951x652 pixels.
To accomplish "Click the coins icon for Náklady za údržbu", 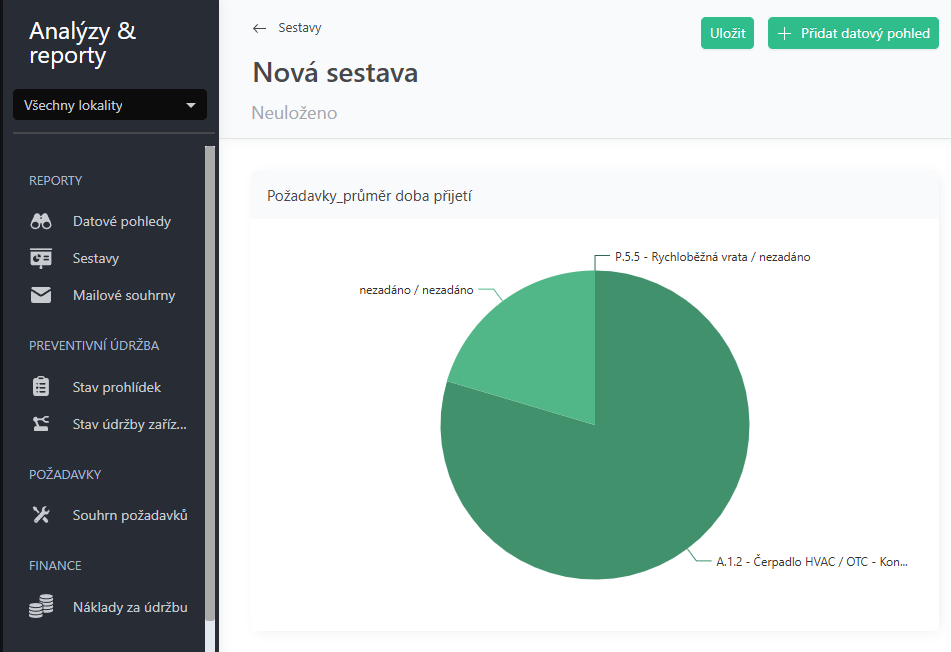I will [41, 606].
